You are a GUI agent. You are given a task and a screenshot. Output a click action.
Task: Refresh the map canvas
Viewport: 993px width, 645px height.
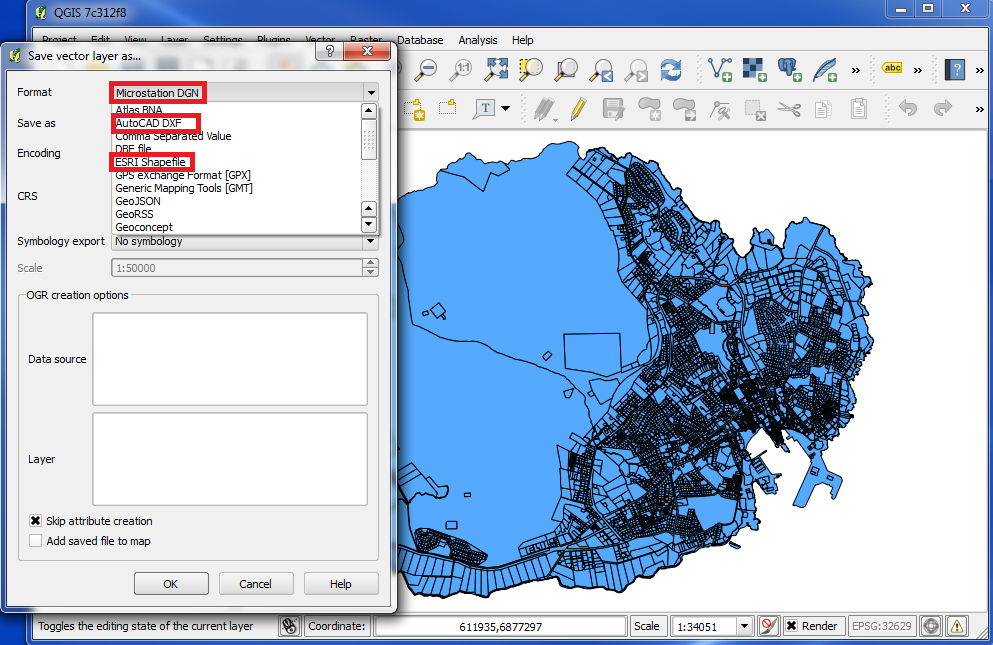pyautogui.click(x=671, y=70)
